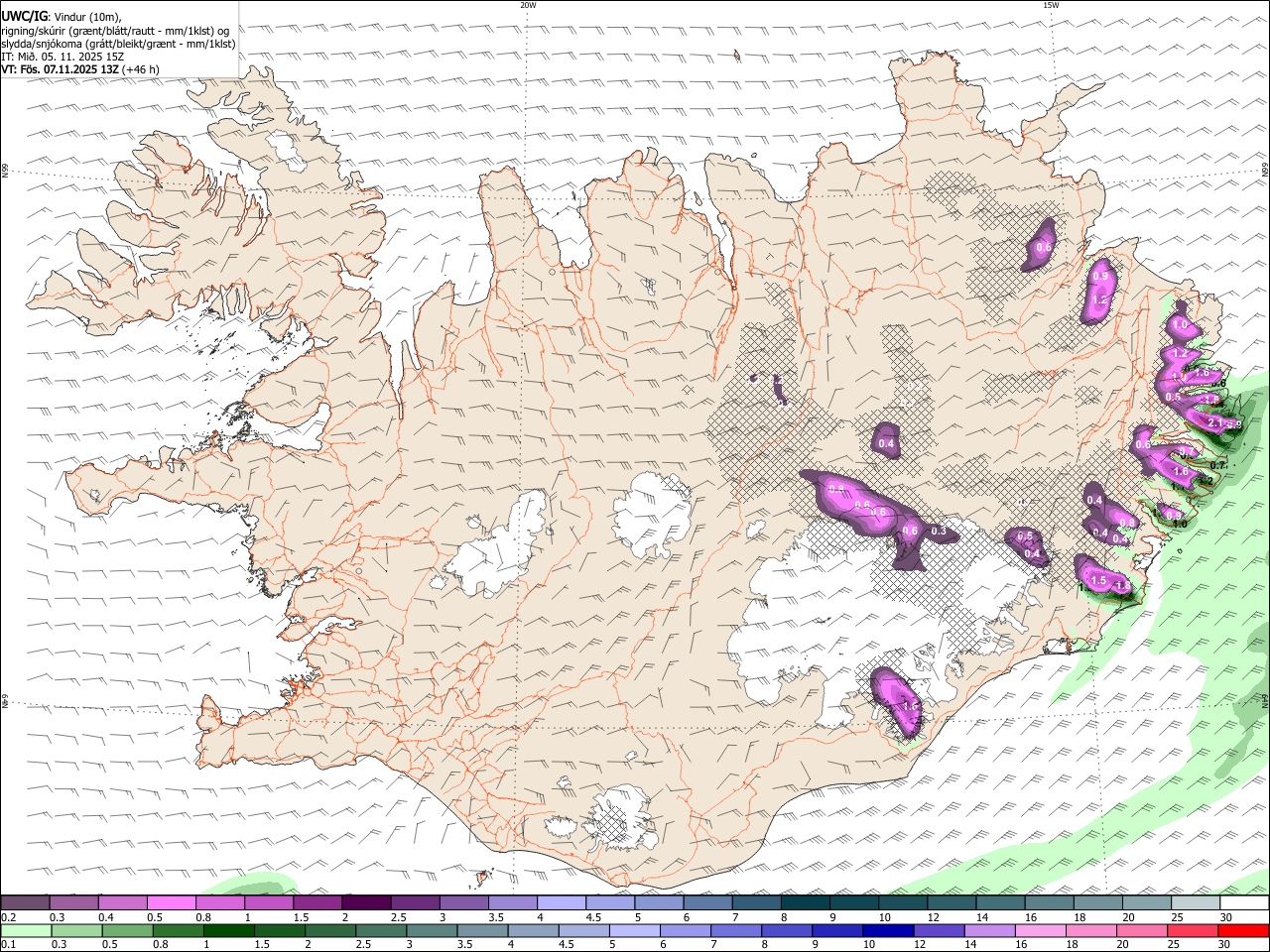The width and height of the screenshot is (1270, 952).
Task: Click the "0.4" label in the upper legend row
Action: tap(106, 917)
